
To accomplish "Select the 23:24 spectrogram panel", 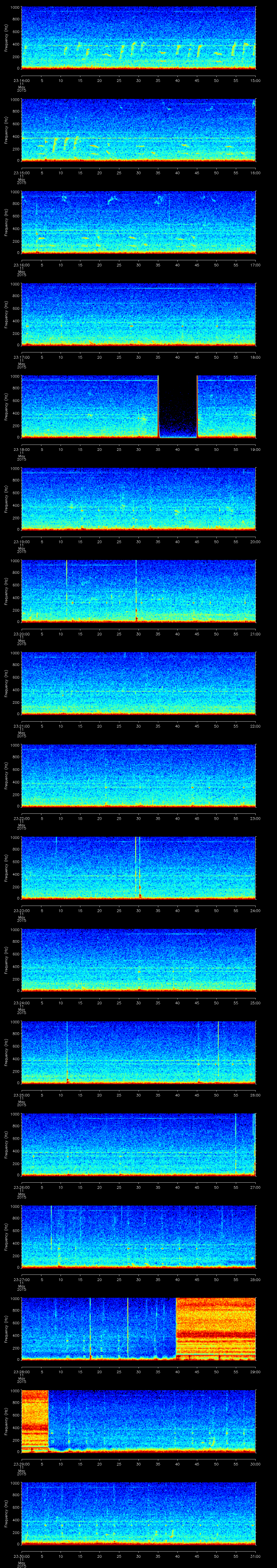I will (x=138, y=959).
